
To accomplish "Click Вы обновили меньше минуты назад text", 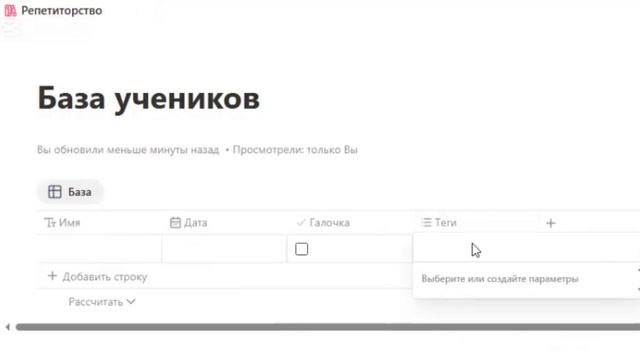I will click(x=128, y=150).
